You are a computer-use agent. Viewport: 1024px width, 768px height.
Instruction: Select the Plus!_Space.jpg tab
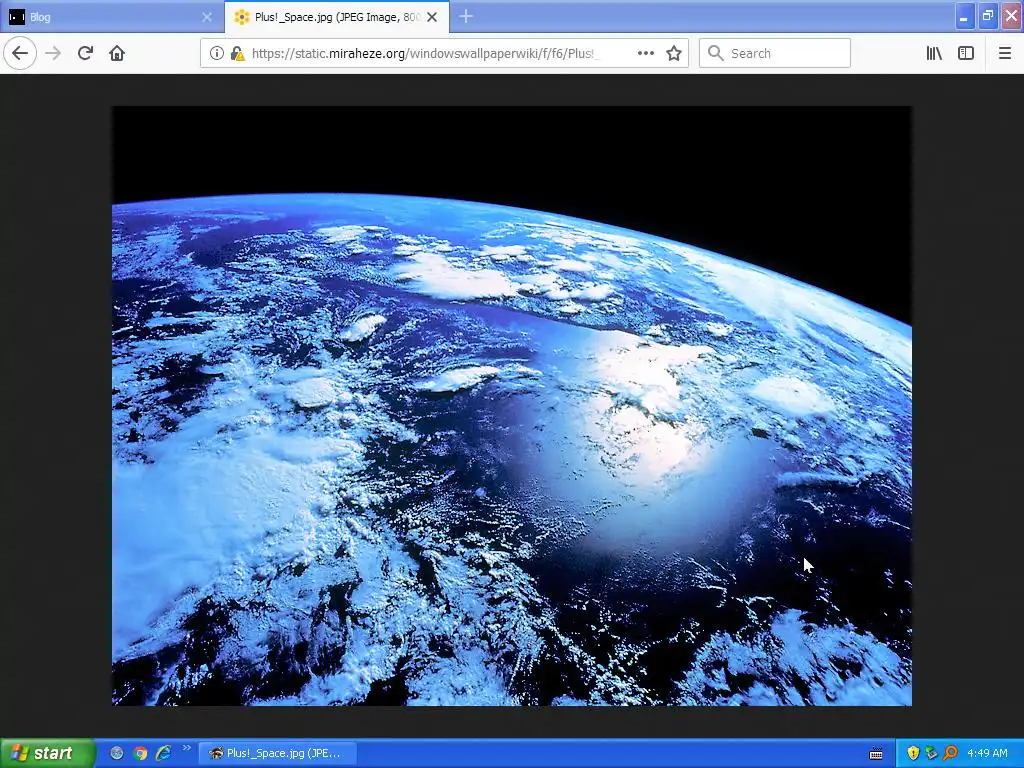tap(336, 17)
